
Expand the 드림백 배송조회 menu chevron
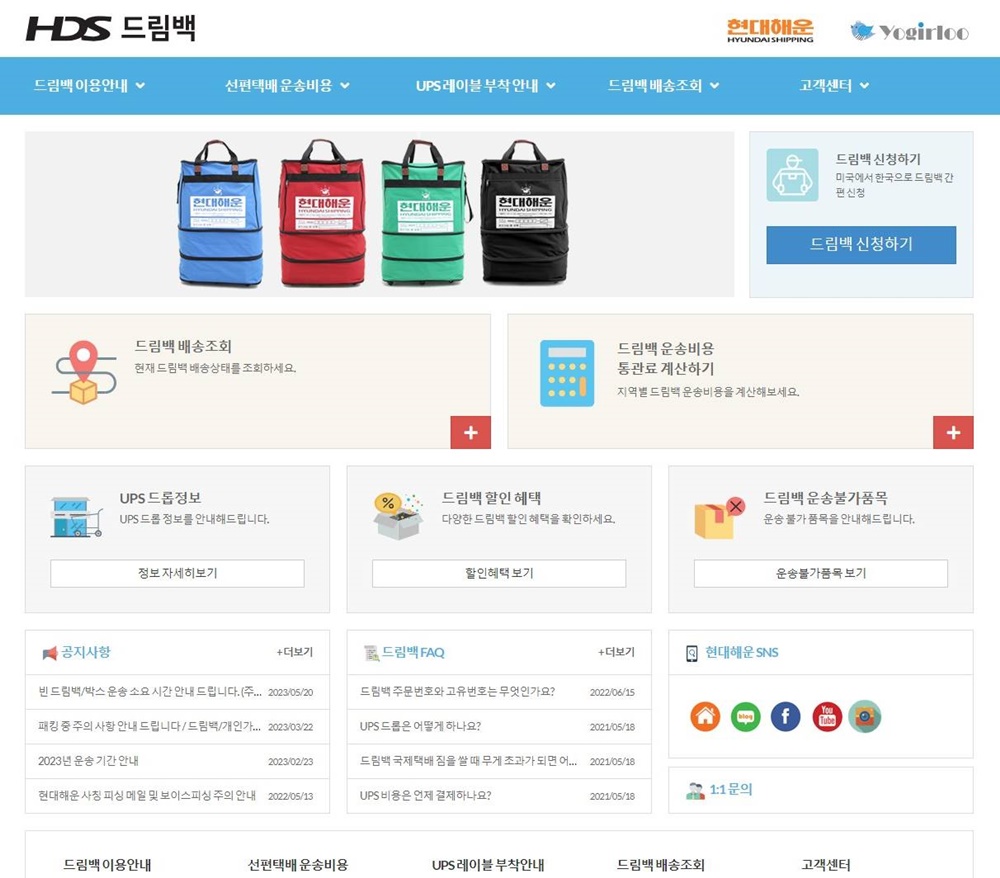(x=714, y=85)
